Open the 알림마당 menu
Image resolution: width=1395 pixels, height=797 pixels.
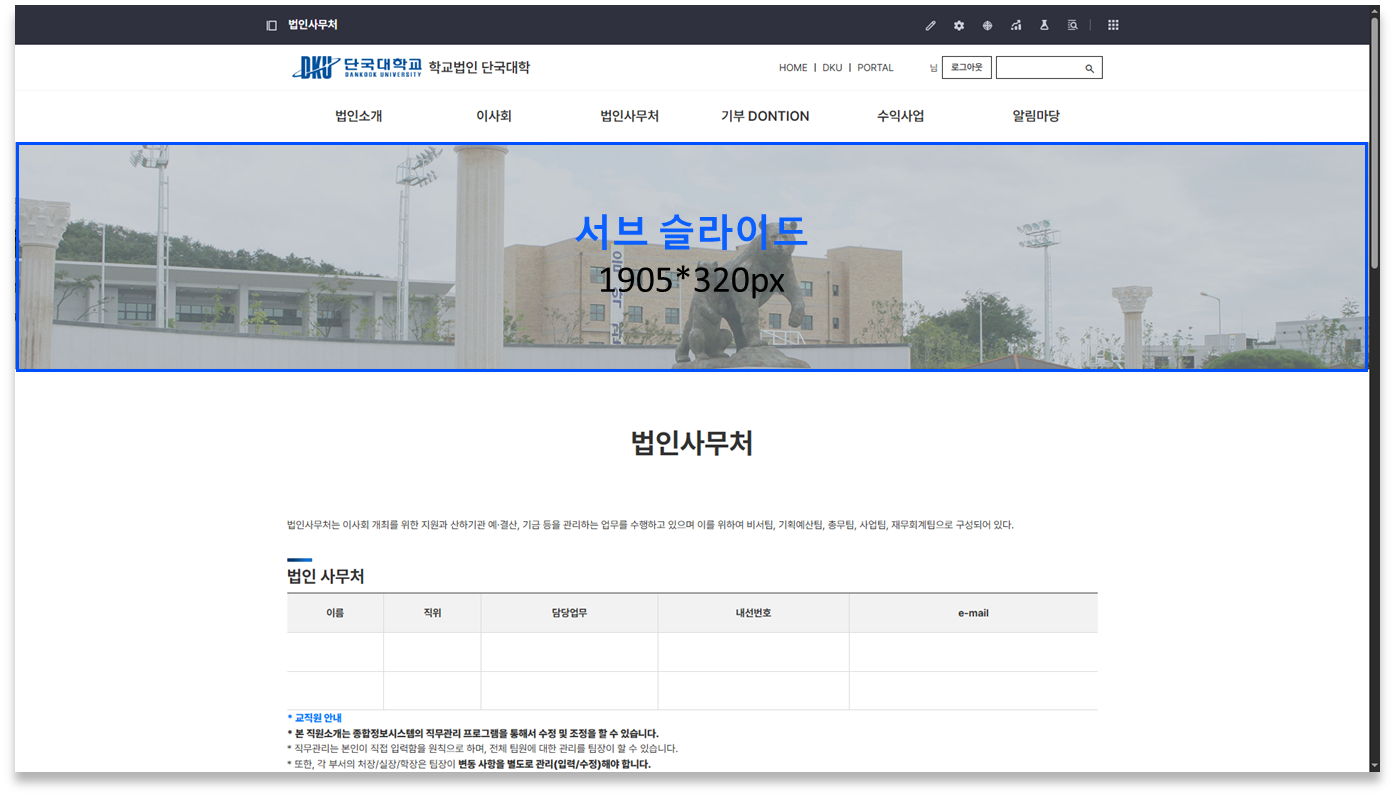click(1035, 116)
